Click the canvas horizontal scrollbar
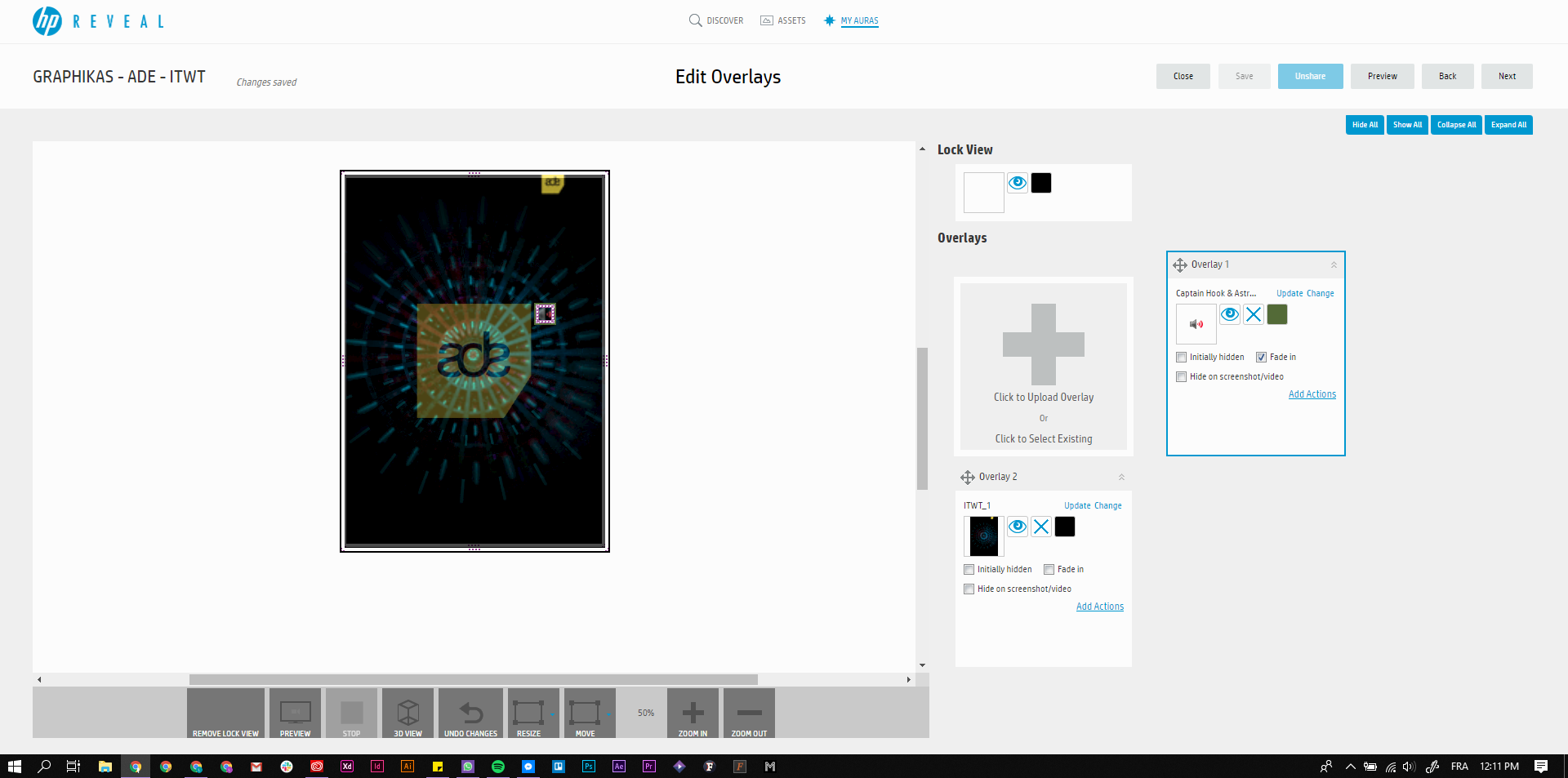This screenshot has width=1568, height=778. pos(474,679)
